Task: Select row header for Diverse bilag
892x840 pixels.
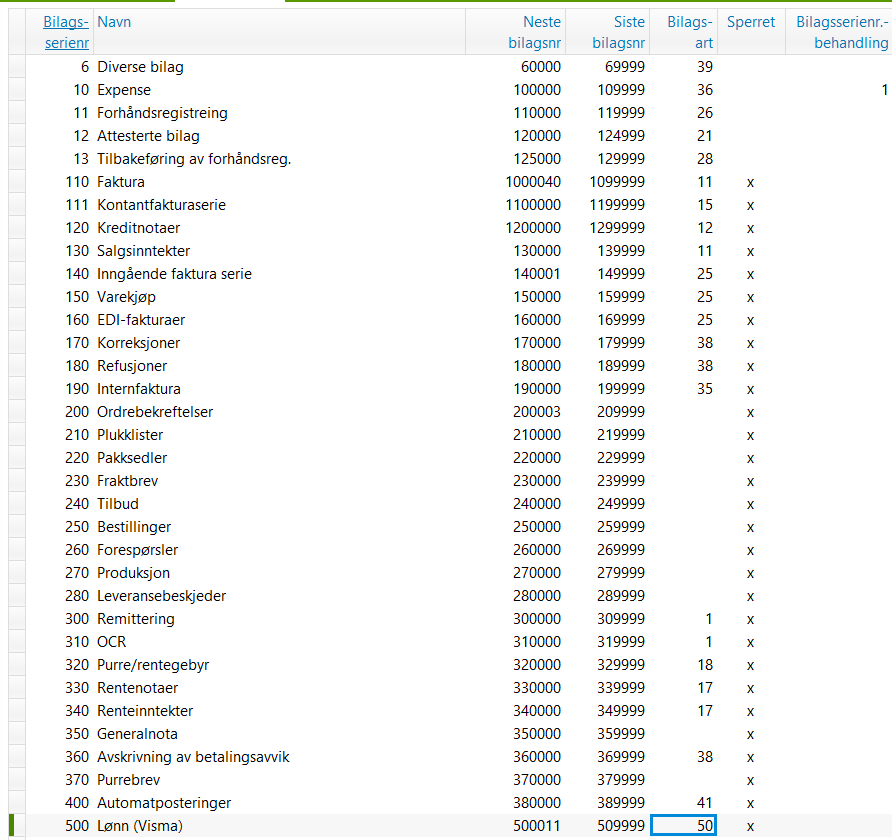Action: pos(17,67)
